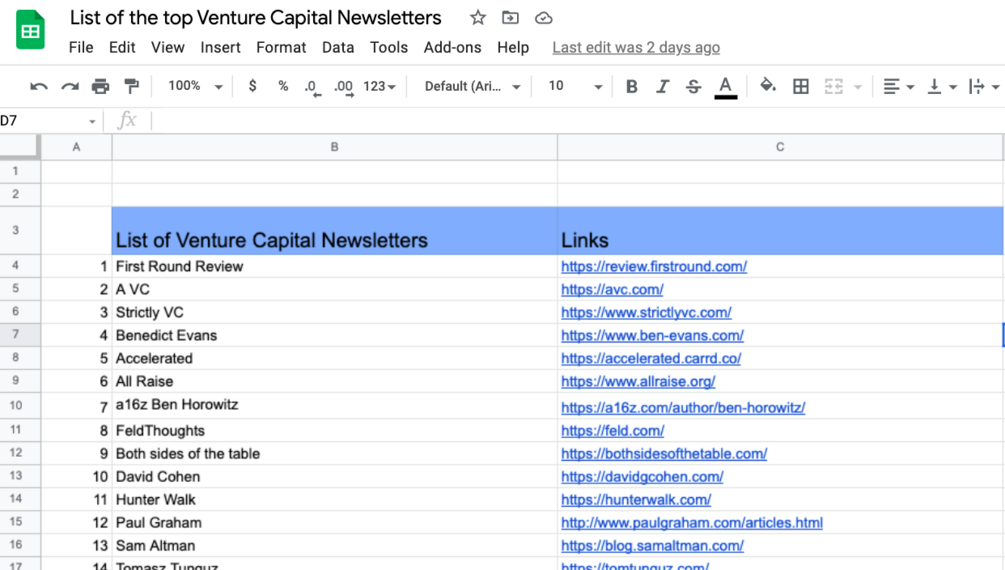Print the spreadsheet
This screenshot has height=570, width=1005.
point(101,86)
